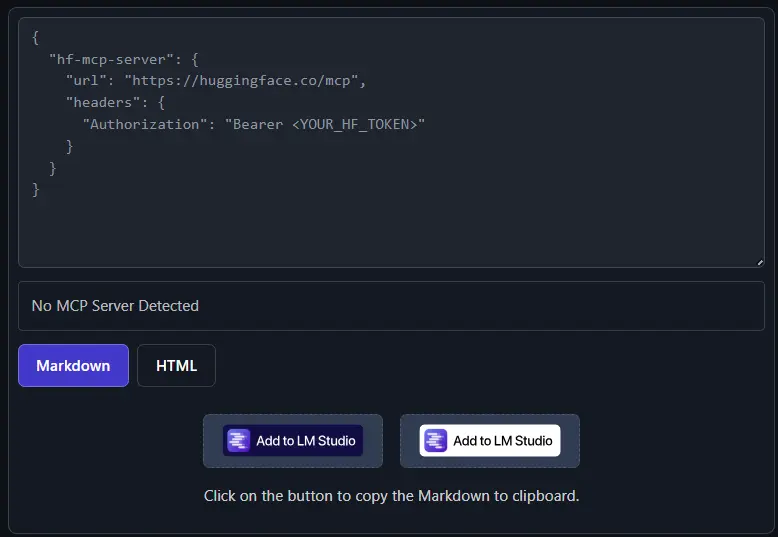
Task: Switch to the HTML tab
Action: (176, 365)
